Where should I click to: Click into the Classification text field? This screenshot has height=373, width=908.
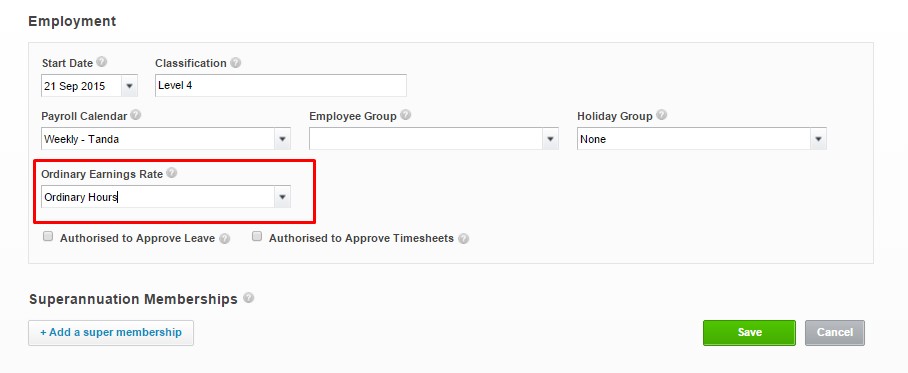[x=281, y=85]
